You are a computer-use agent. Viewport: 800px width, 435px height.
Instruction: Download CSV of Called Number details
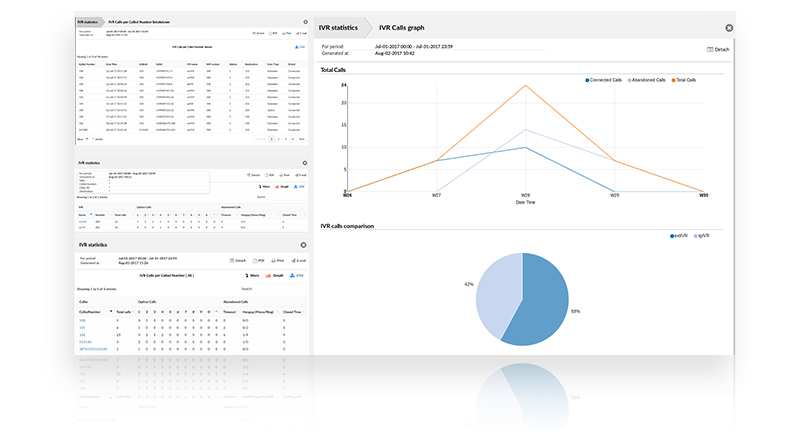(300, 47)
